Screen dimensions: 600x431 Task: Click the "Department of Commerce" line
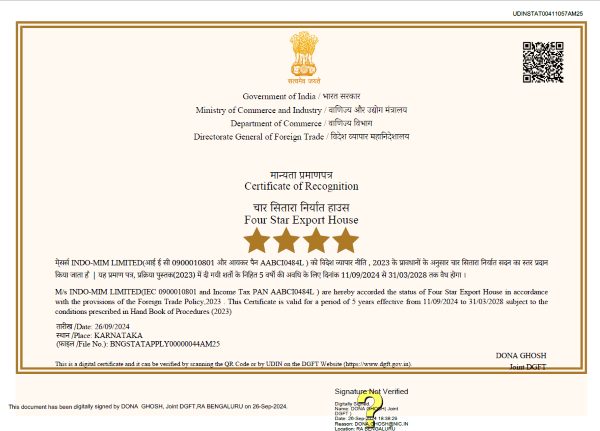(x=301, y=123)
